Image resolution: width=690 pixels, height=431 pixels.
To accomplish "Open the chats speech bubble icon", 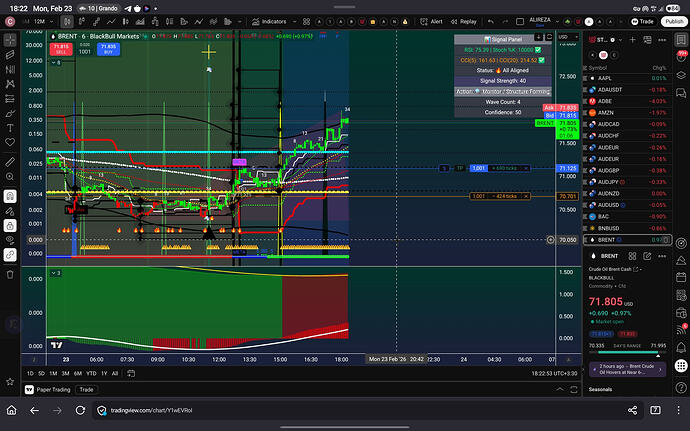I will click(681, 93).
